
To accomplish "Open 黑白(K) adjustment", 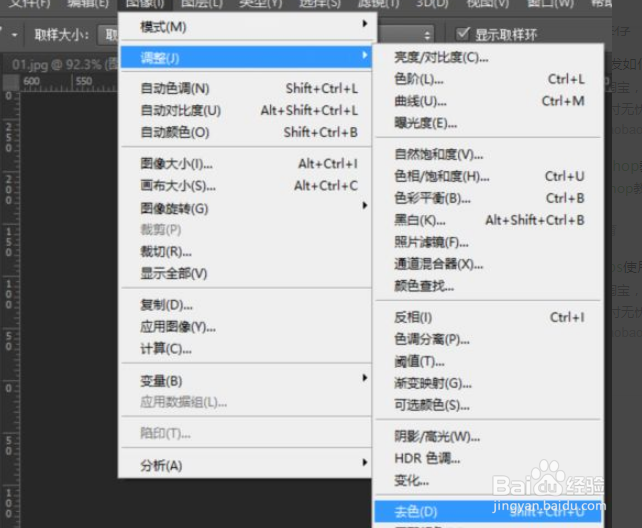I will tap(489, 221).
